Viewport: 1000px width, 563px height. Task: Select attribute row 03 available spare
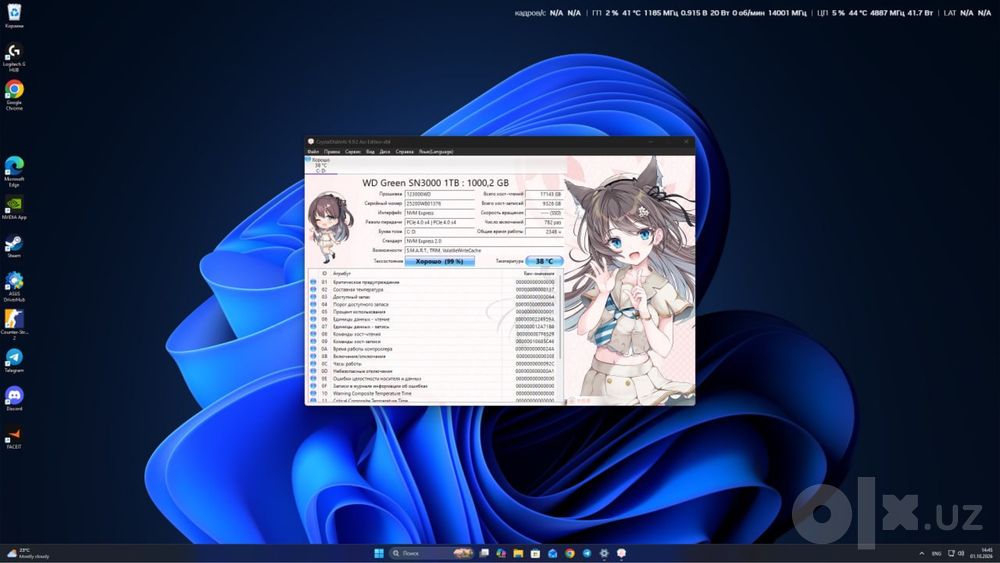(x=432, y=297)
